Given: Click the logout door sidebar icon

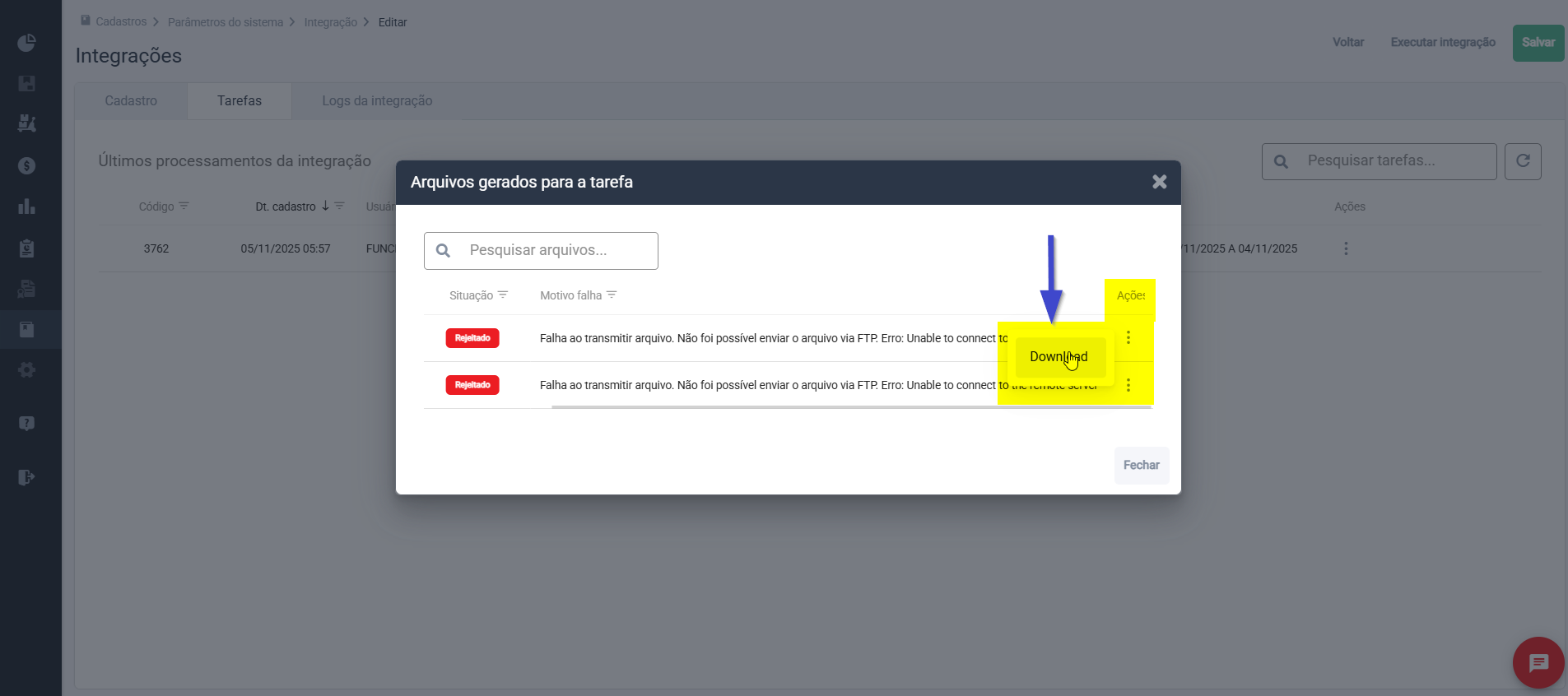Looking at the screenshot, I should point(26,477).
